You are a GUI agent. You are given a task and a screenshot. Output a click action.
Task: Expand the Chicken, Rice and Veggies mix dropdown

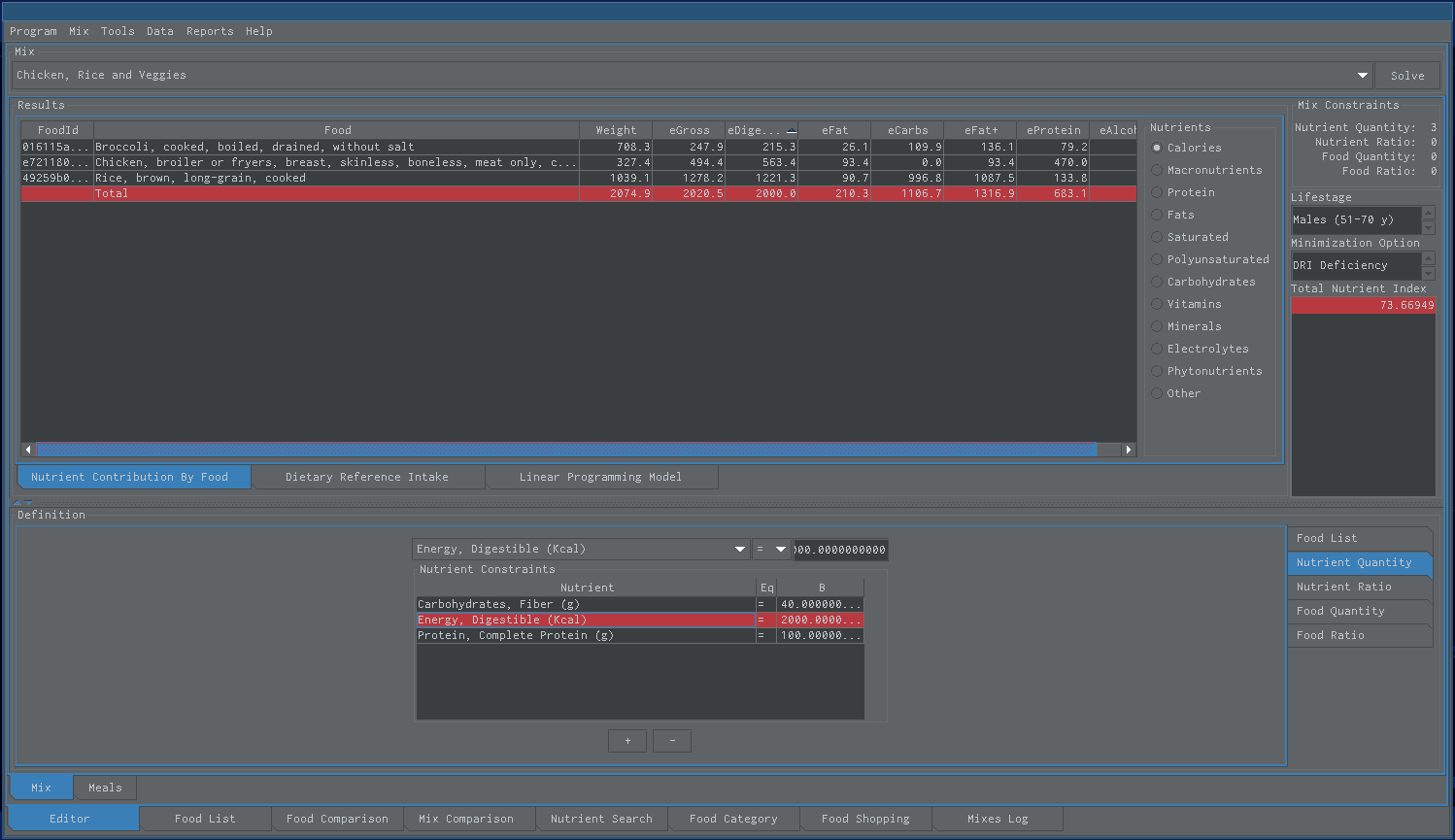[1362, 75]
